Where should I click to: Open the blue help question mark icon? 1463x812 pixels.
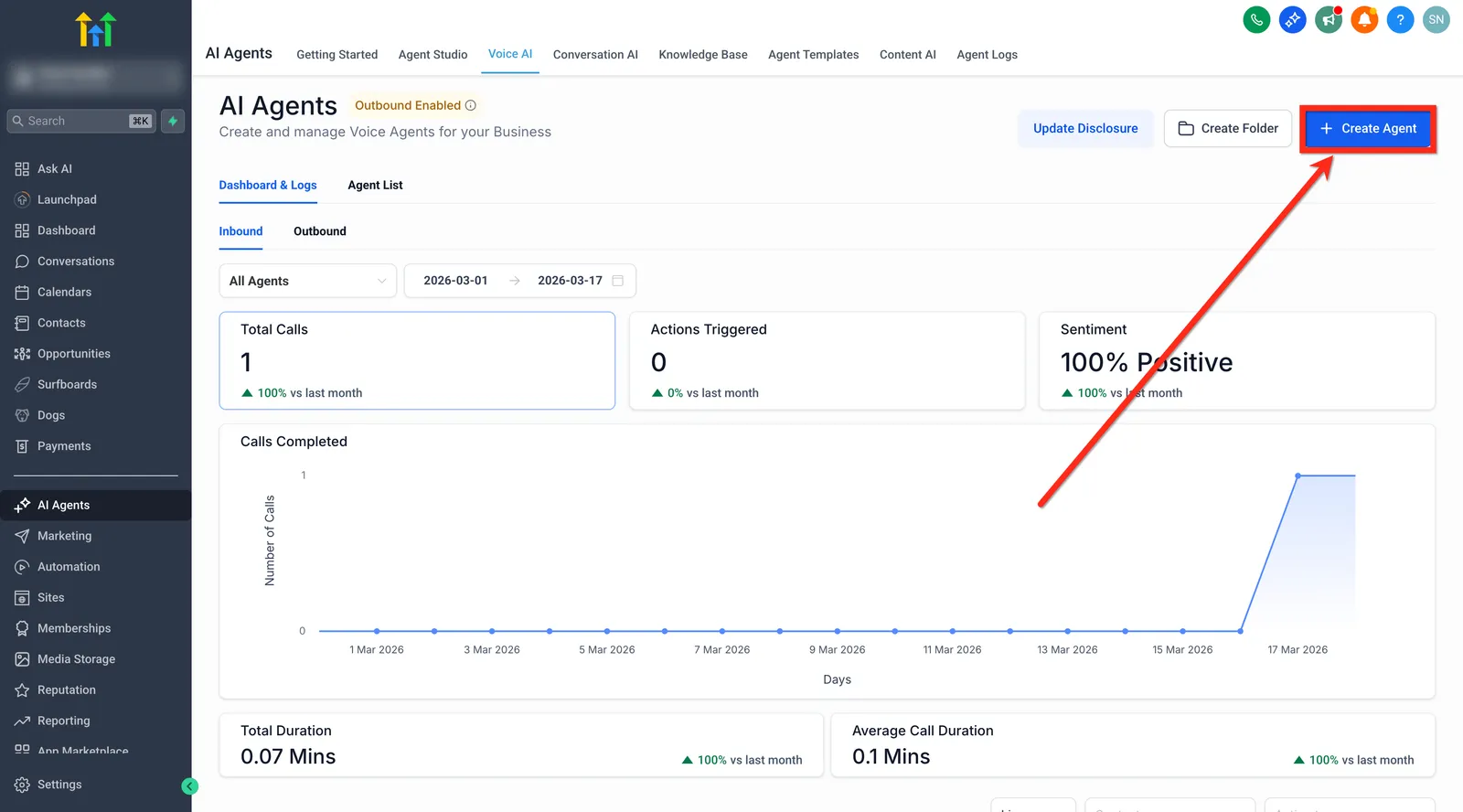coord(1400,19)
